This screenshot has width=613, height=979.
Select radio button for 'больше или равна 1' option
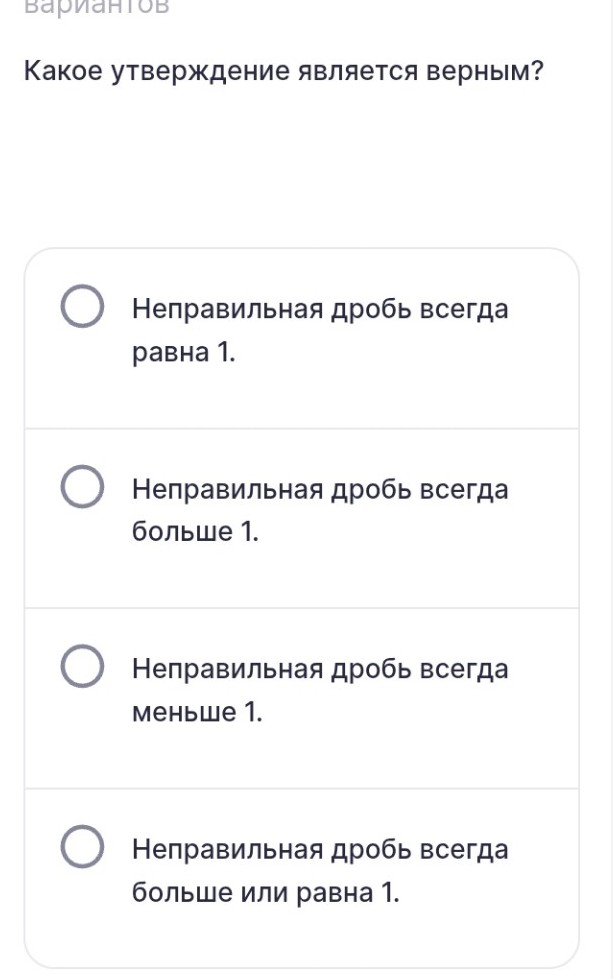[x=84, y=847]
